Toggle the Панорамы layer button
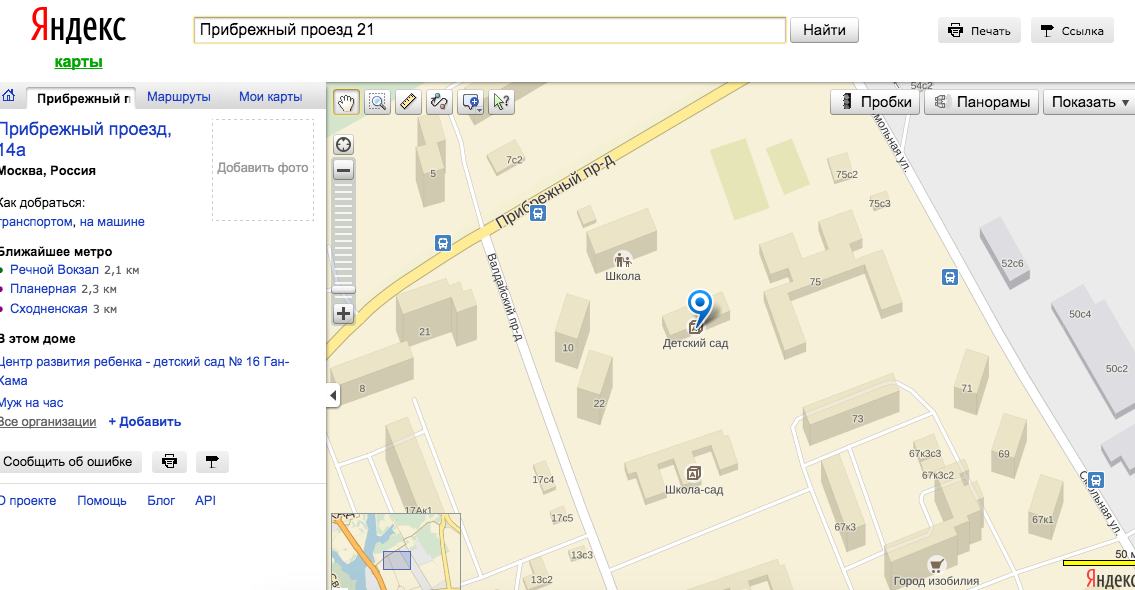Viewport: 1135px width, 590px height. [982, 102]
